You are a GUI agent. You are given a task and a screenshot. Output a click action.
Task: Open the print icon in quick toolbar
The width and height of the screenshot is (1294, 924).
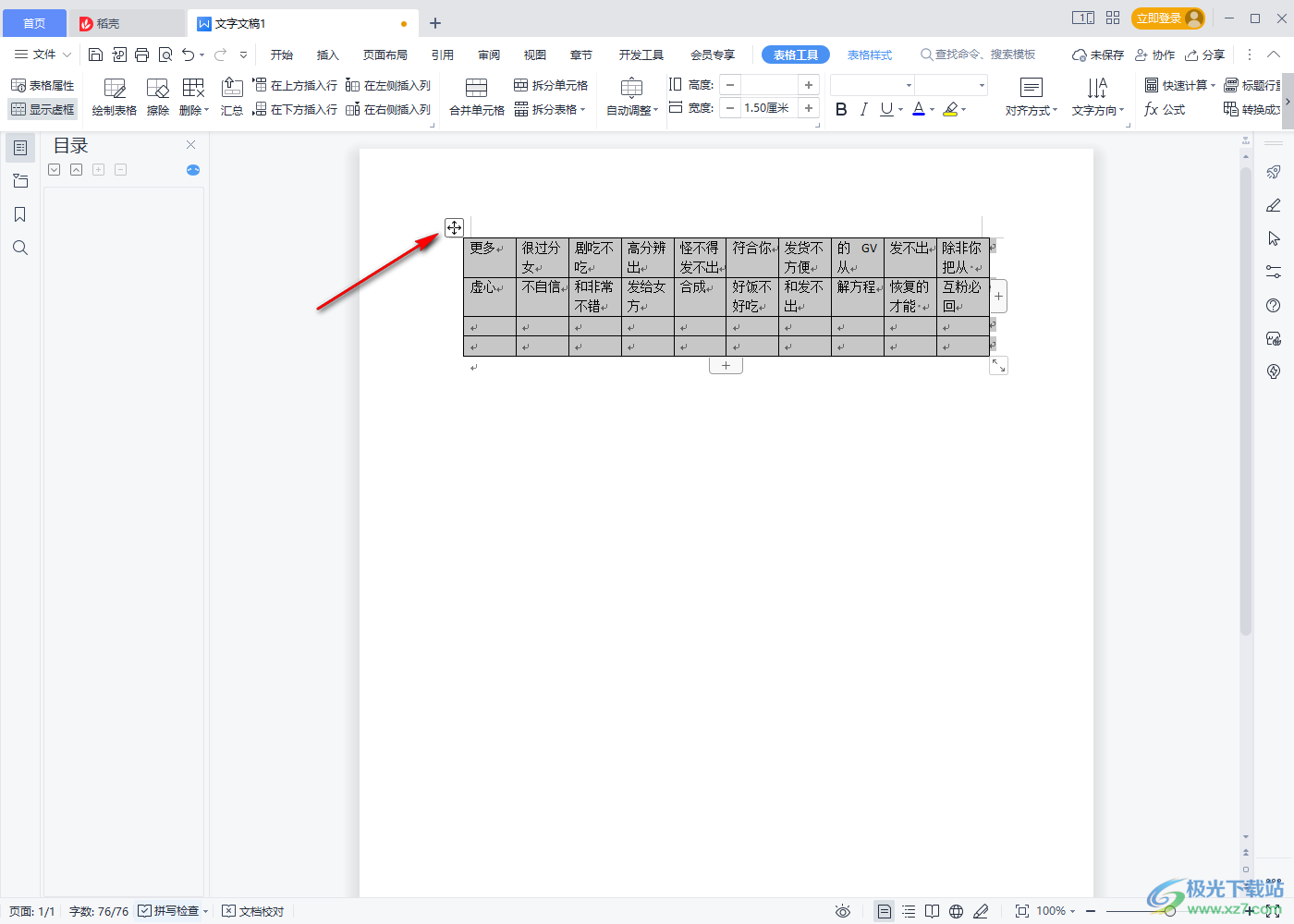(x=141, y=55)
